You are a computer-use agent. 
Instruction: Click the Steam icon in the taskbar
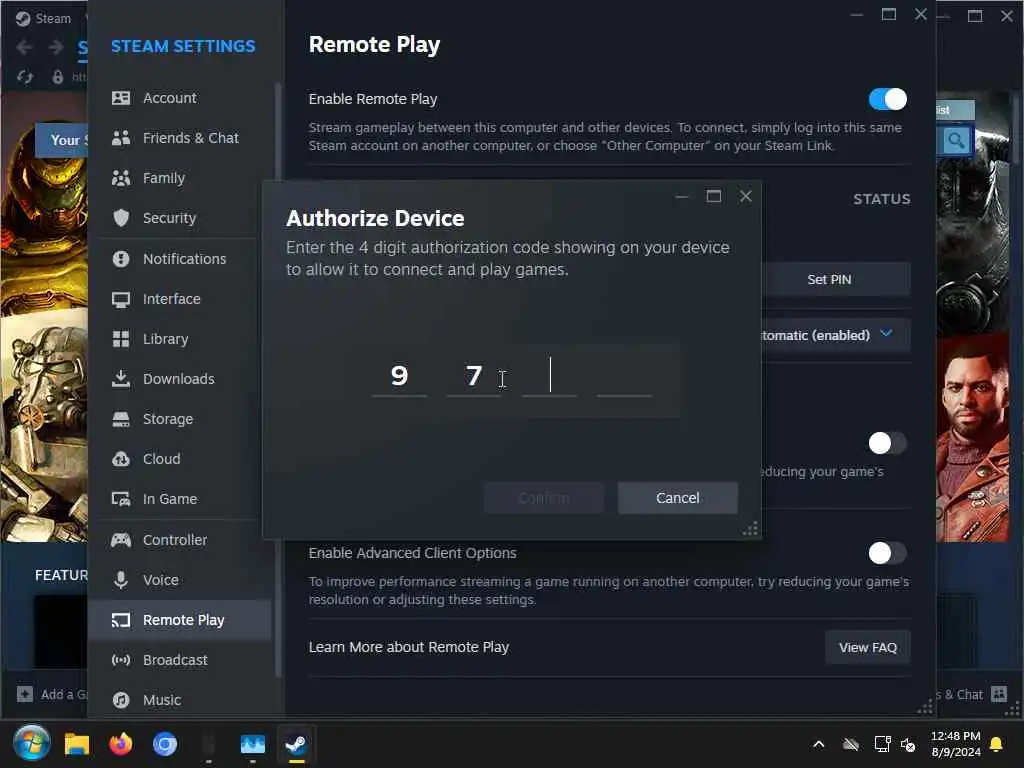click(x=296, y=744)
